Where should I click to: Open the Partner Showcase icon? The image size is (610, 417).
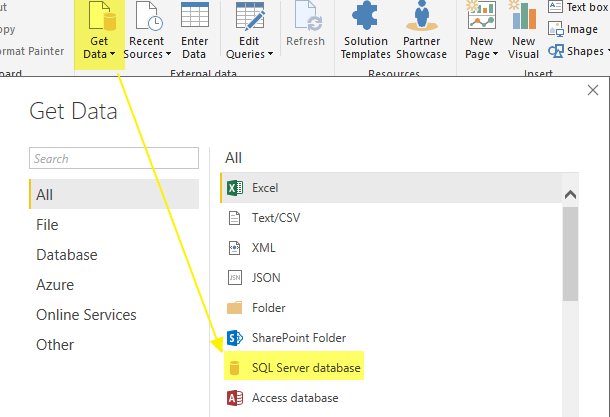(x=422, y=16)
